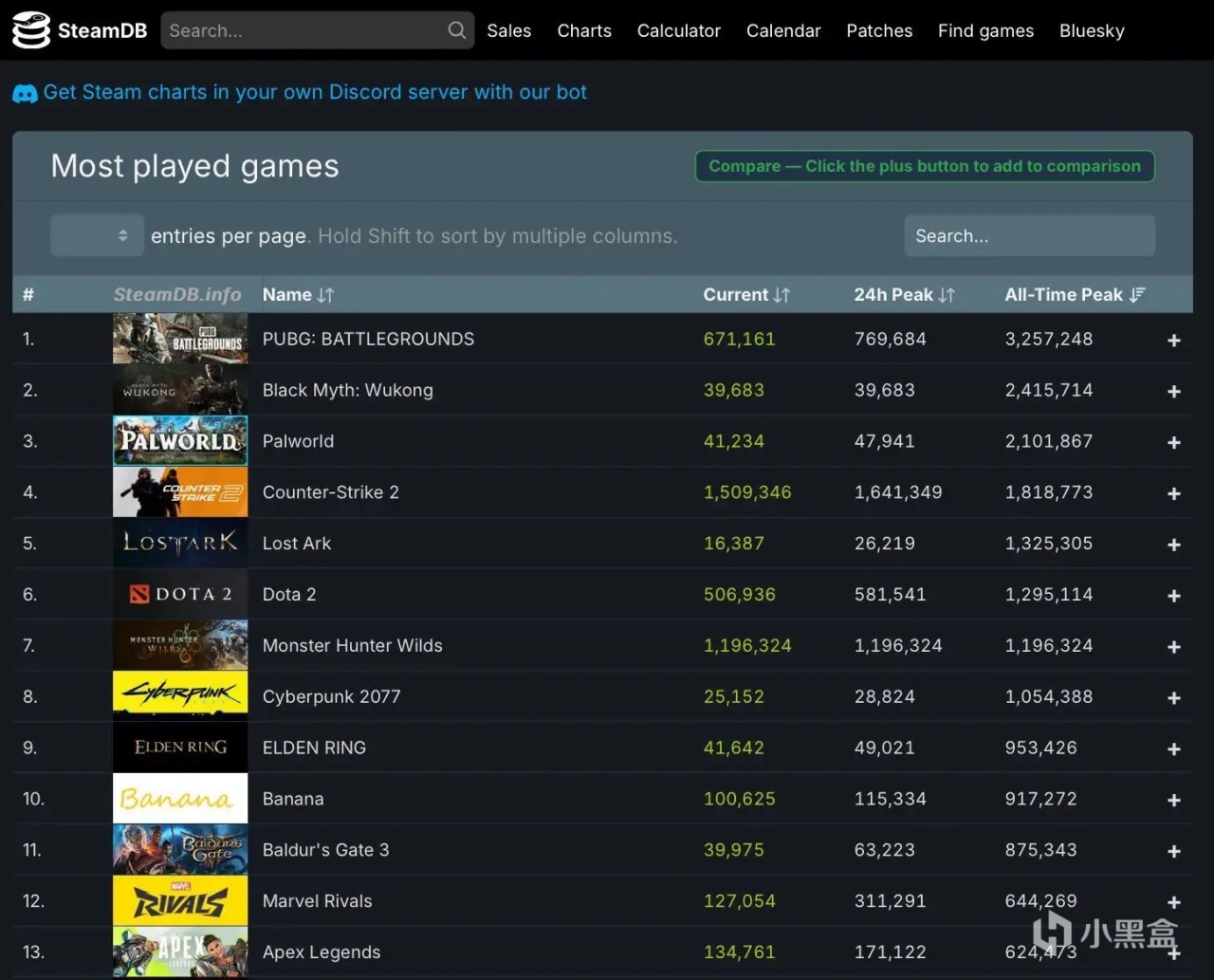The width and height of the screenshot is (1214, 980).
Task: Open the ELDEN RING thumbnail image
Action: [180, 748]
